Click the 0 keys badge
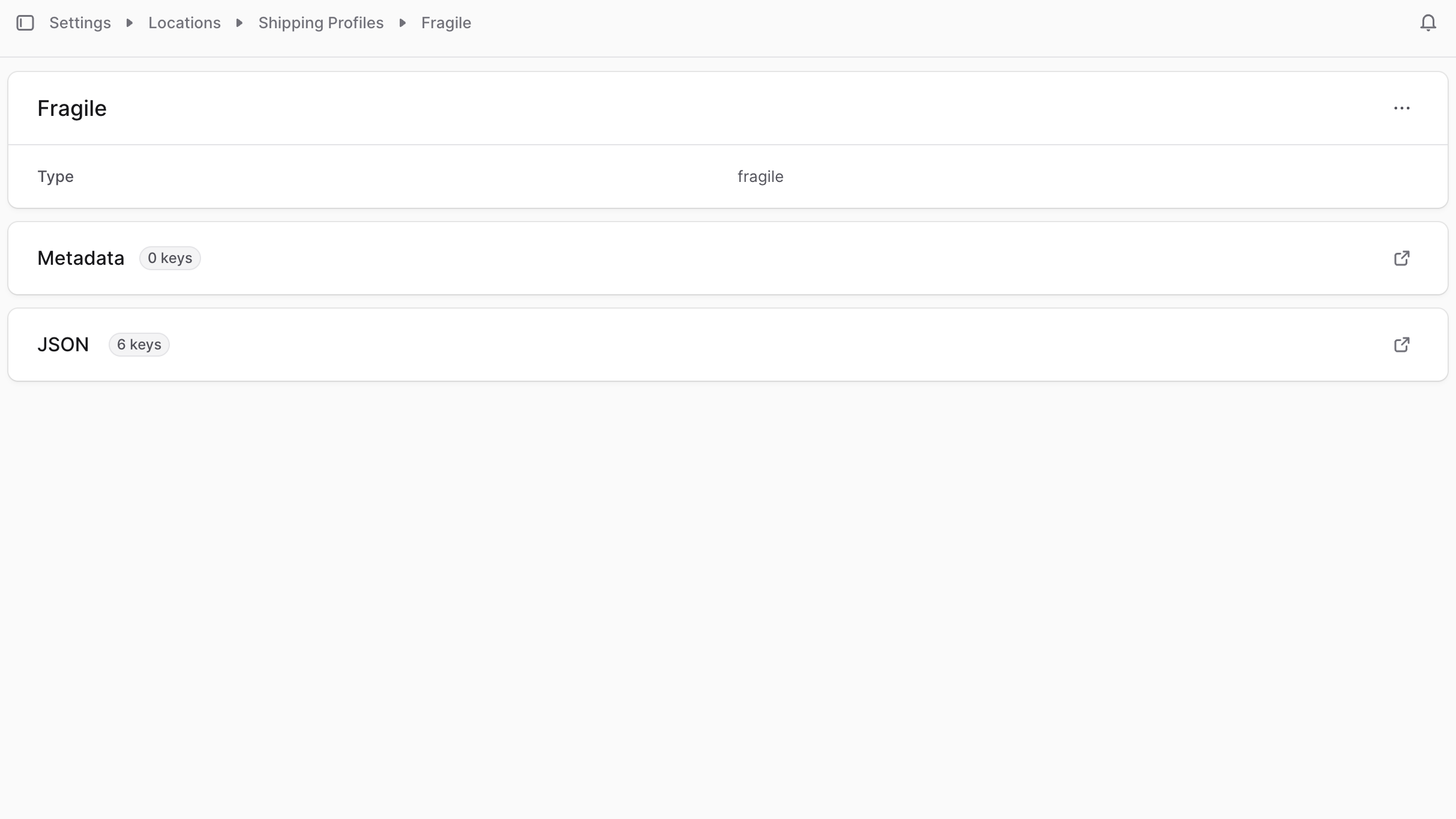 pos(170,258)
